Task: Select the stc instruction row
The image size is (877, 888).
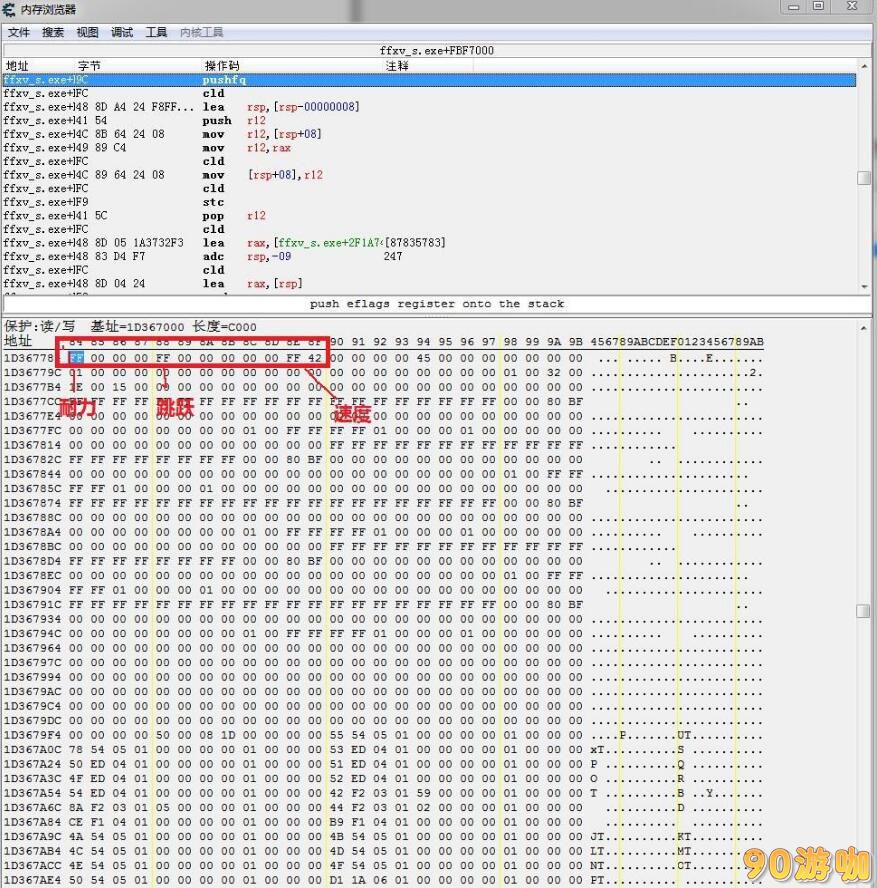Action: 429,202
